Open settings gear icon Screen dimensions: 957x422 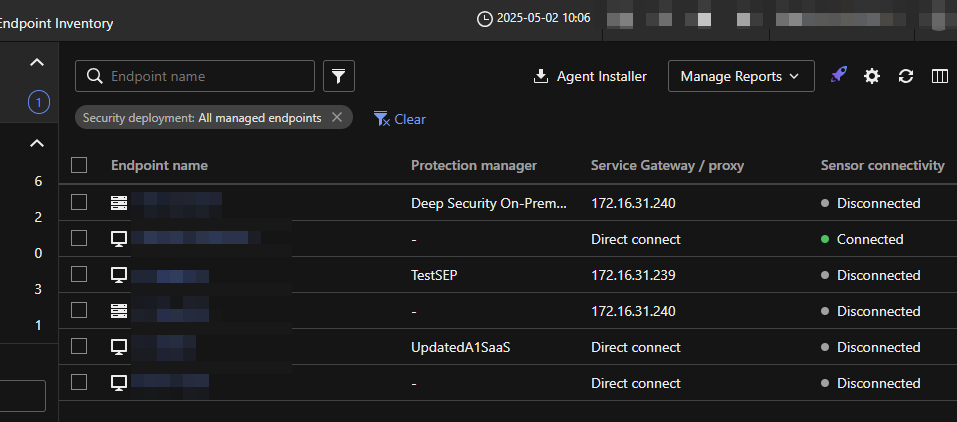(x=872, y=76)
